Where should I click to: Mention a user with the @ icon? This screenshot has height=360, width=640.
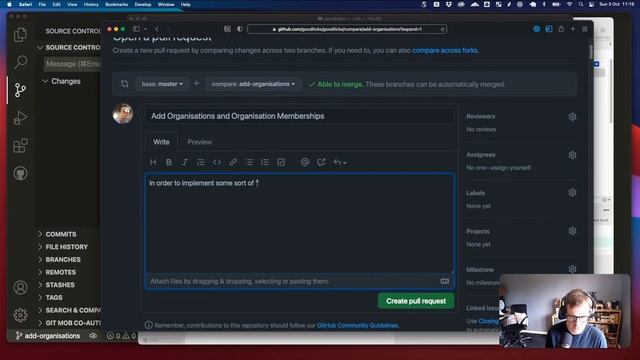pos(305,162)
